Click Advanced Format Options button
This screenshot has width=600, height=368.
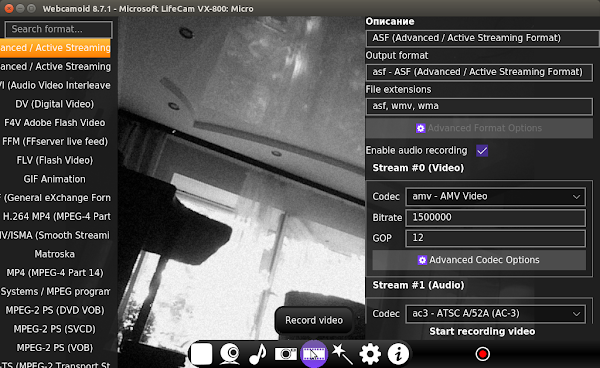pyautogui.click(x=479, y=128)
